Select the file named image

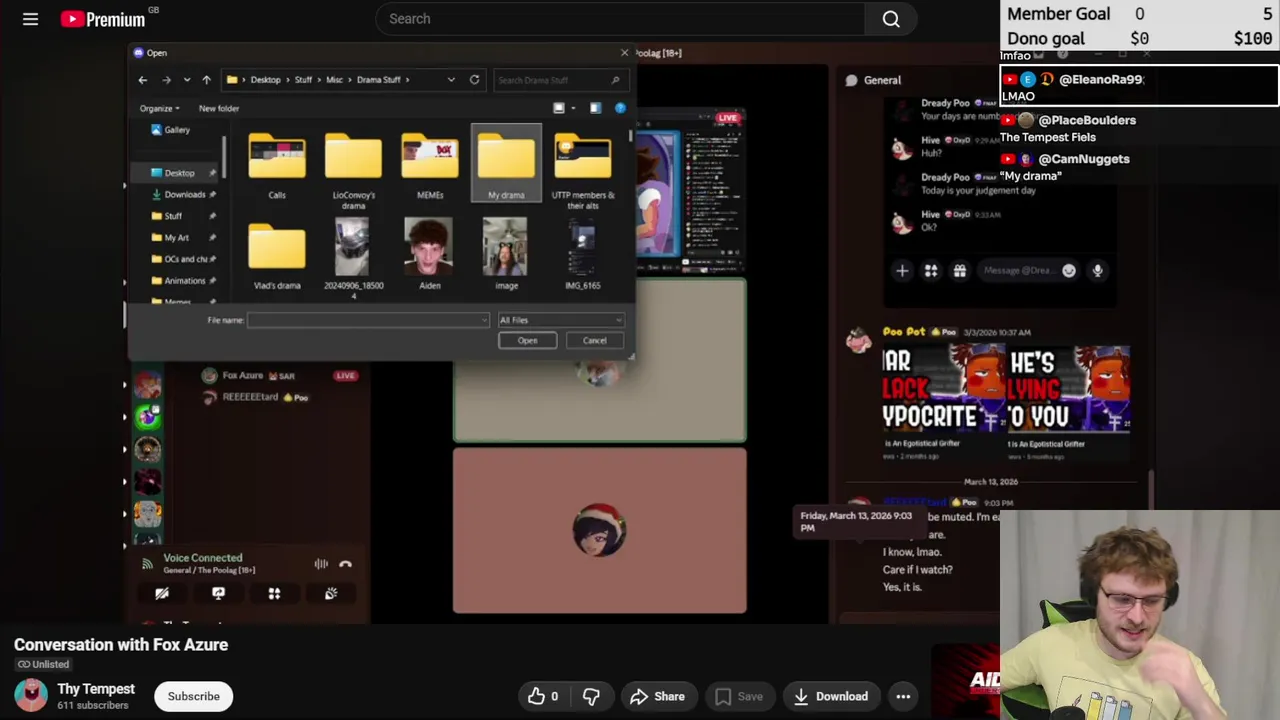coord(506,254)
